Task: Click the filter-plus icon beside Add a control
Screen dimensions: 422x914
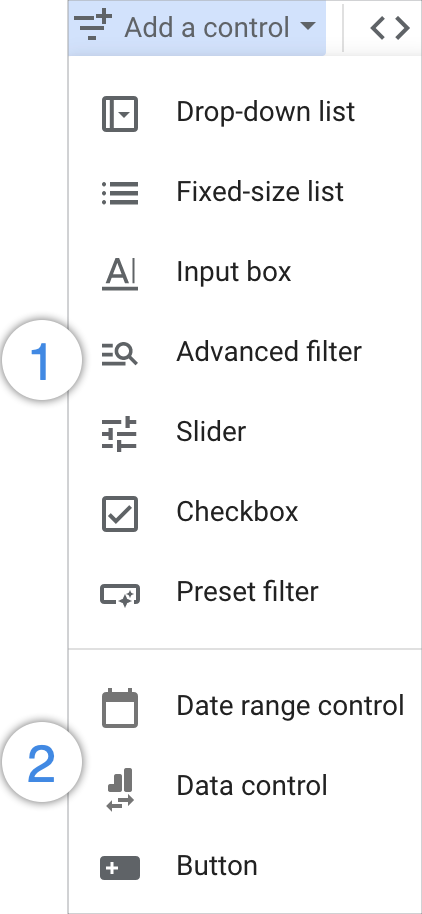Action: [x=93, y=27]
